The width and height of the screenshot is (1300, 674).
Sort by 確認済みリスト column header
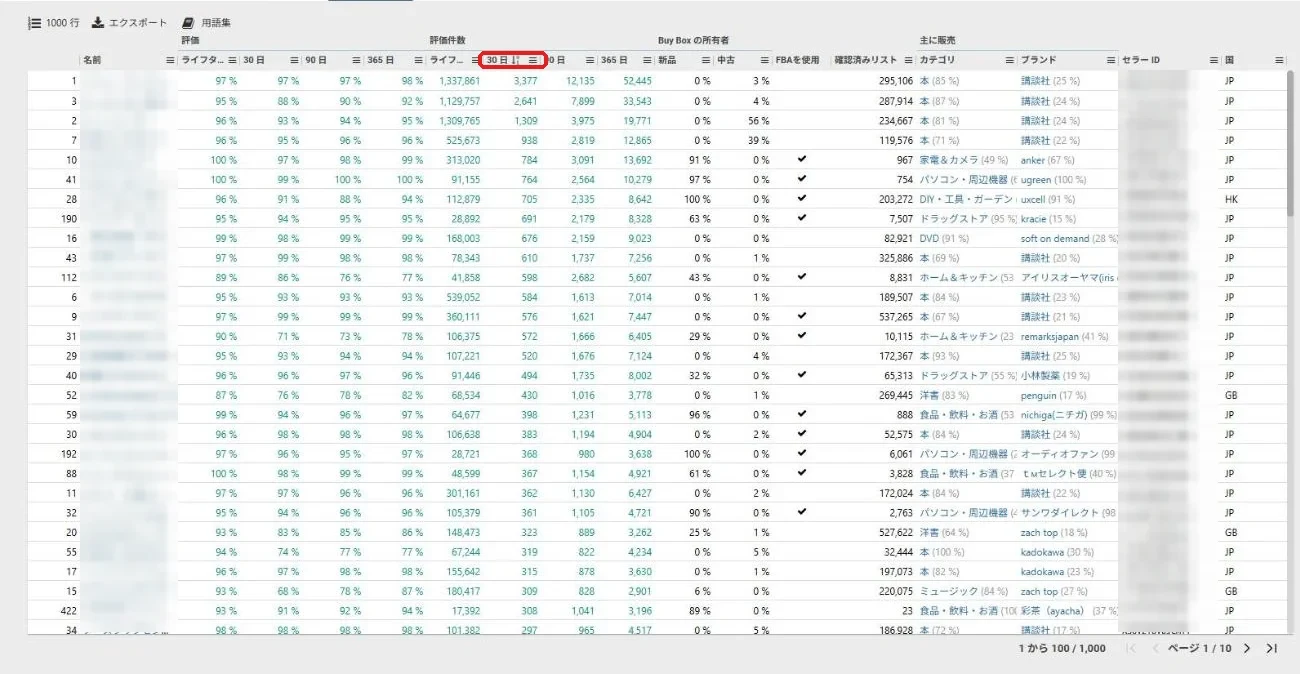tap(866, 60)
